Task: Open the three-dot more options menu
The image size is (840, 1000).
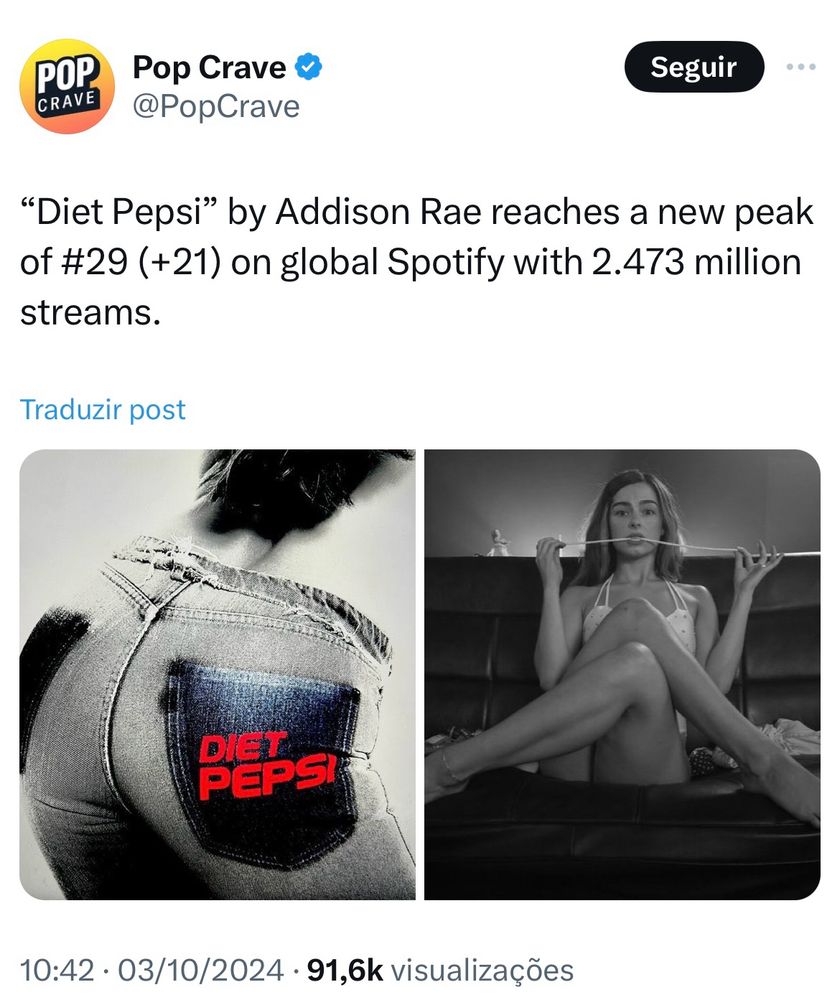Action: [801, 66]
